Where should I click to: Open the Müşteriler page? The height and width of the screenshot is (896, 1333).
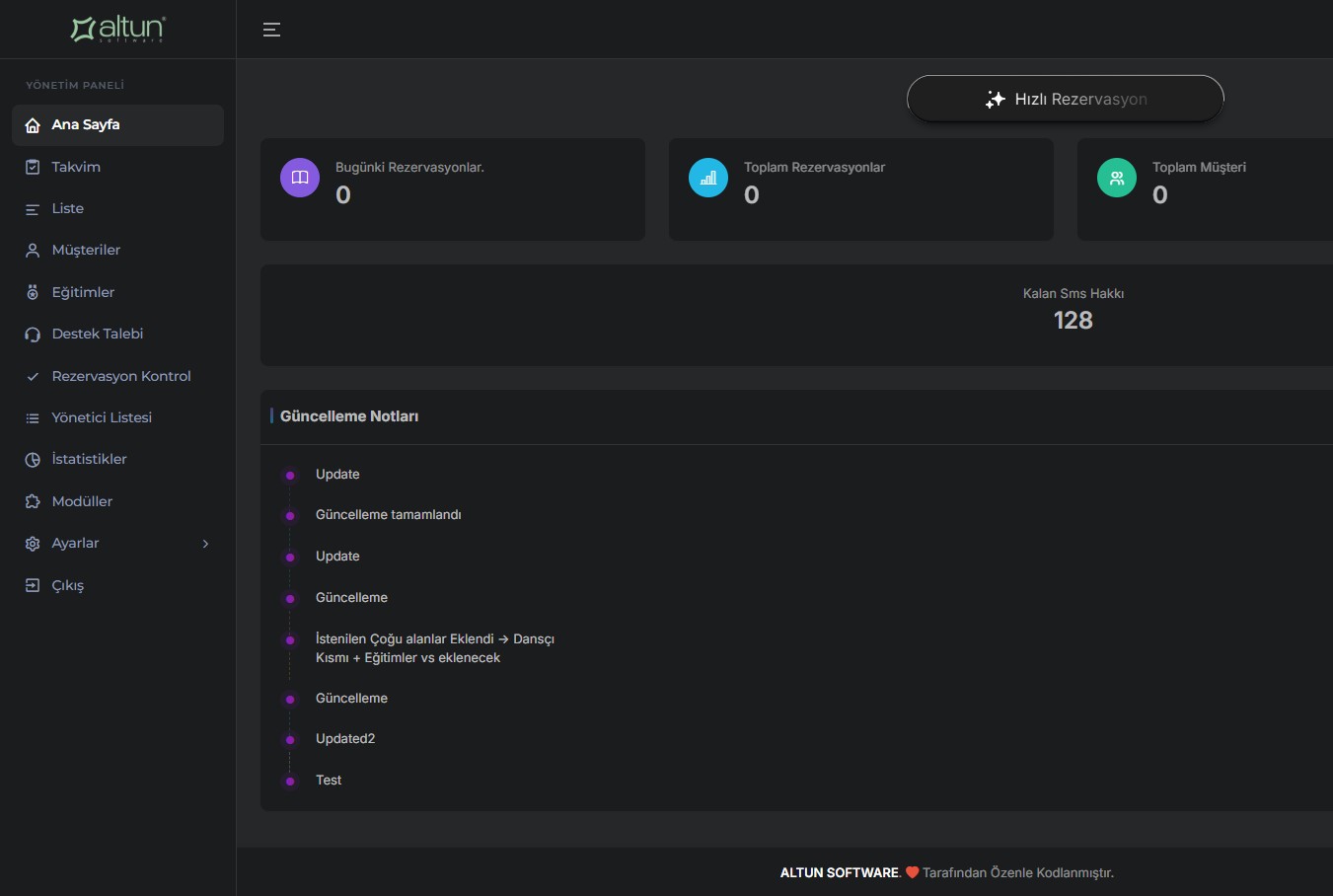(x=86, y=251)
